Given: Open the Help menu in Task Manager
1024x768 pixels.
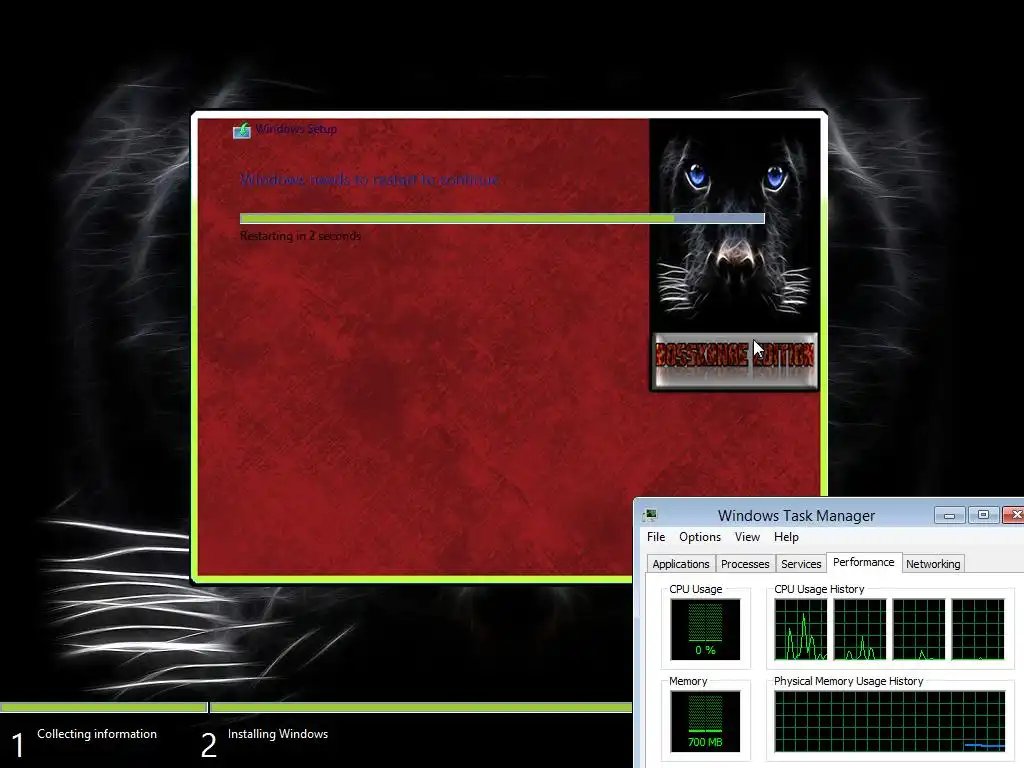Looking at the screenshot, I should [x=786, y=537].
